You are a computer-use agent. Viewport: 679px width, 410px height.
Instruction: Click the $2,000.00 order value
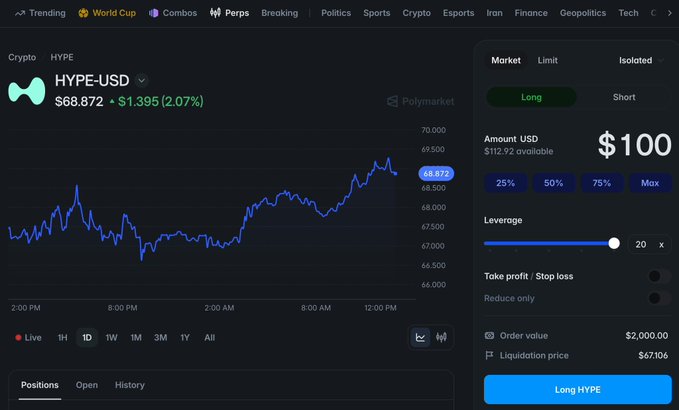[647, 336]
